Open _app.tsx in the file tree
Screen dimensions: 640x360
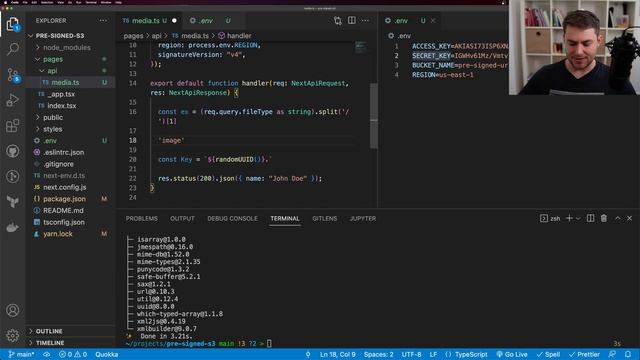tap(61, 94)
